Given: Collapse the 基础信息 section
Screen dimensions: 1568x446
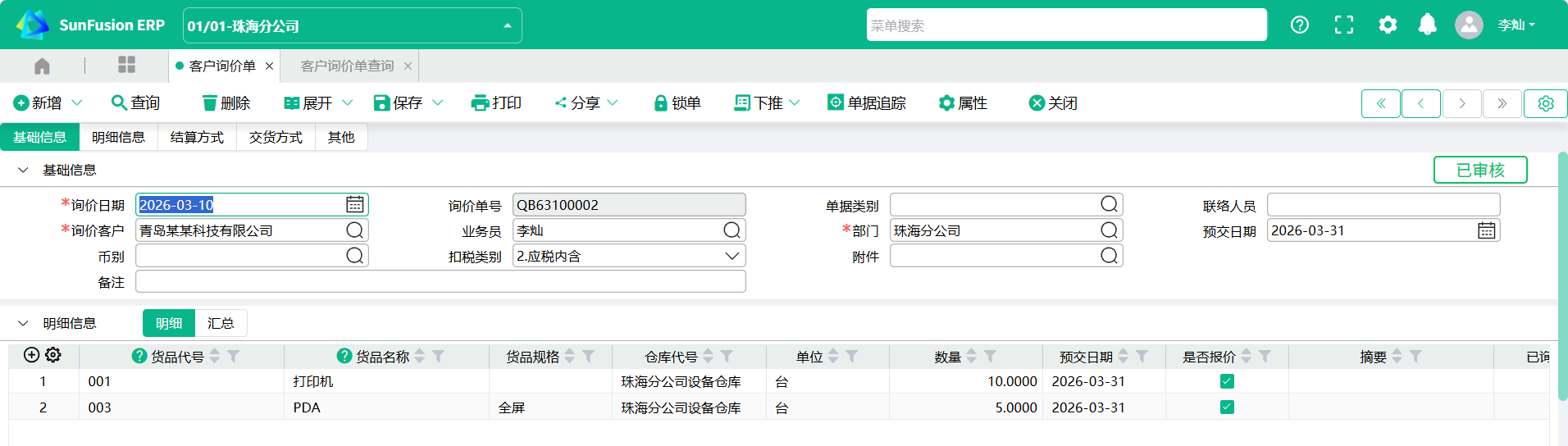Looking at the screenshot, I should pyautogui.click(x=23, y=170).
